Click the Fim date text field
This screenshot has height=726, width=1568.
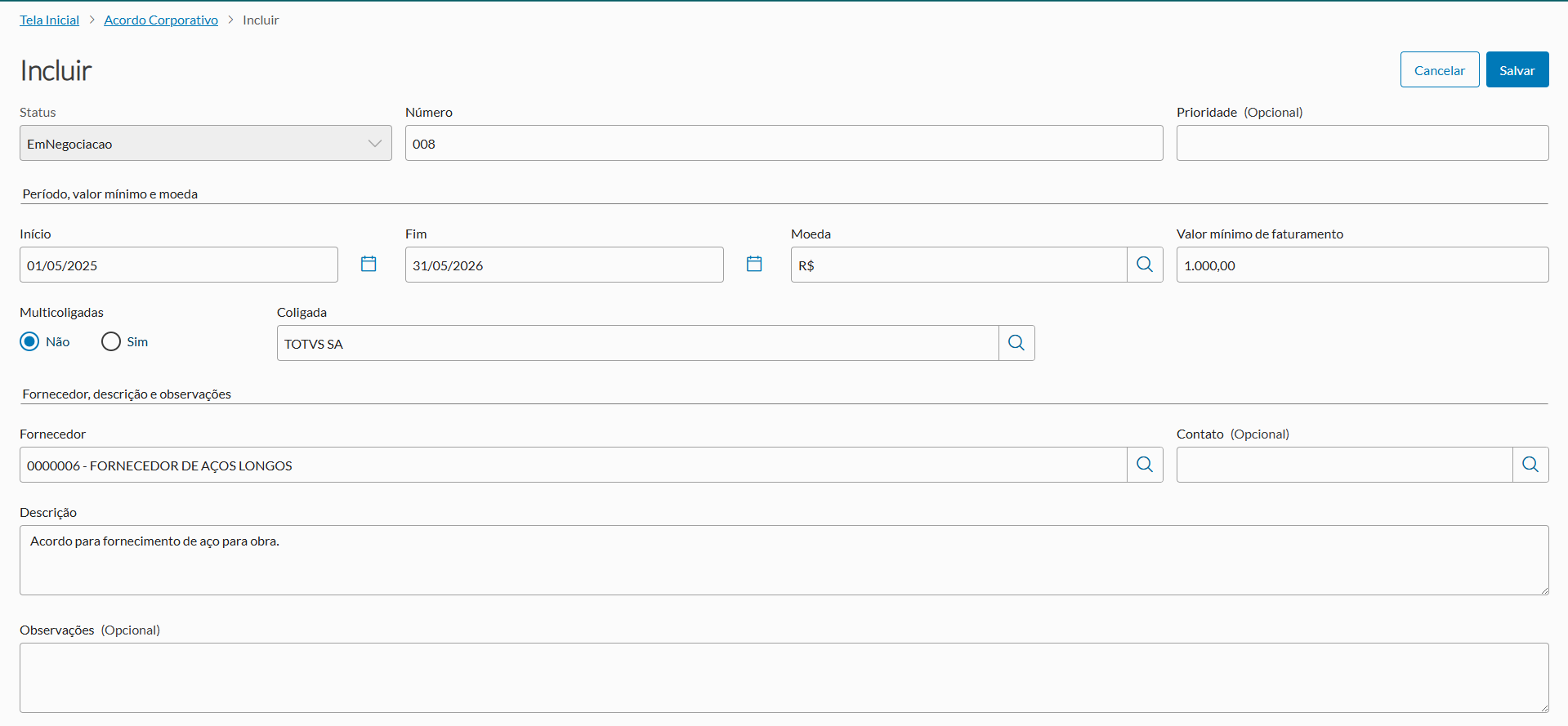(x=564, y=265)
